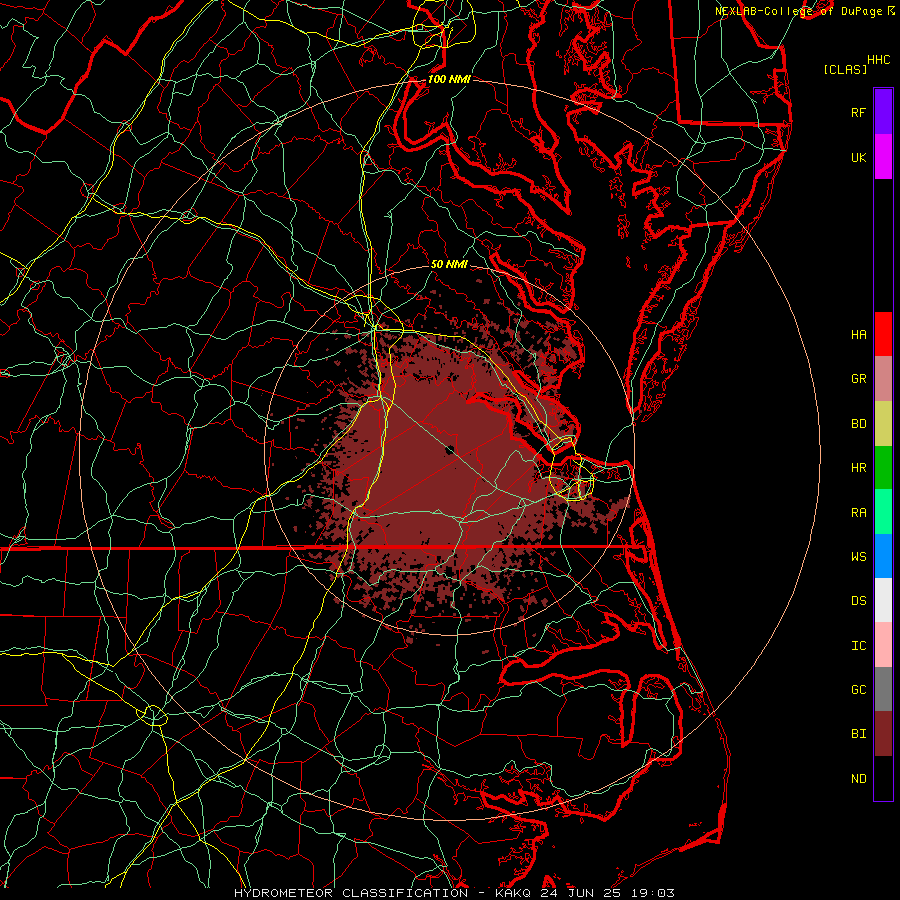Click the 'WS' legend label
Viewport: 900px width, 900px height.
[x=858, y=557]
